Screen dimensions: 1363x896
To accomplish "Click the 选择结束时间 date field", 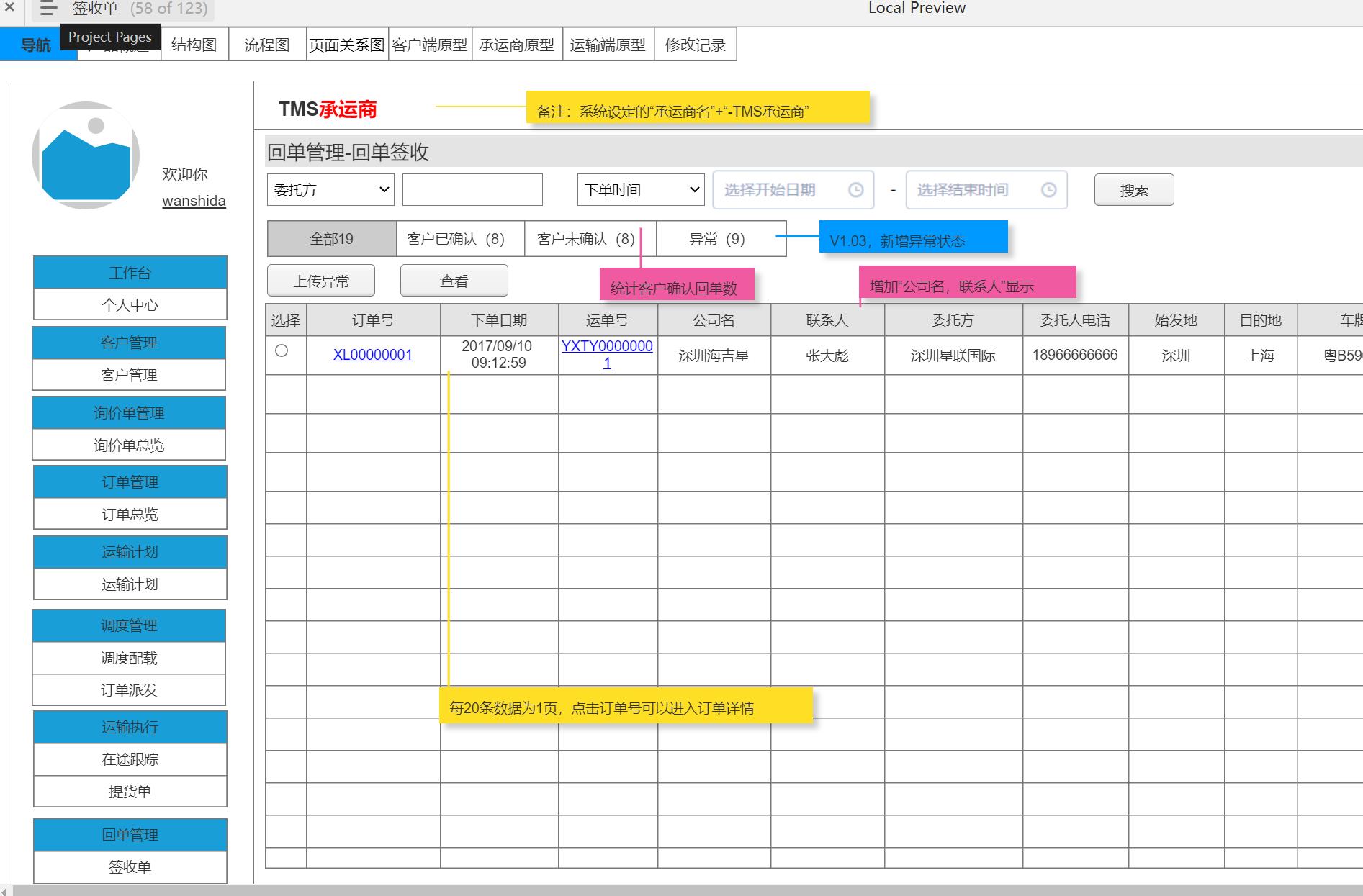I will point(986,190).
